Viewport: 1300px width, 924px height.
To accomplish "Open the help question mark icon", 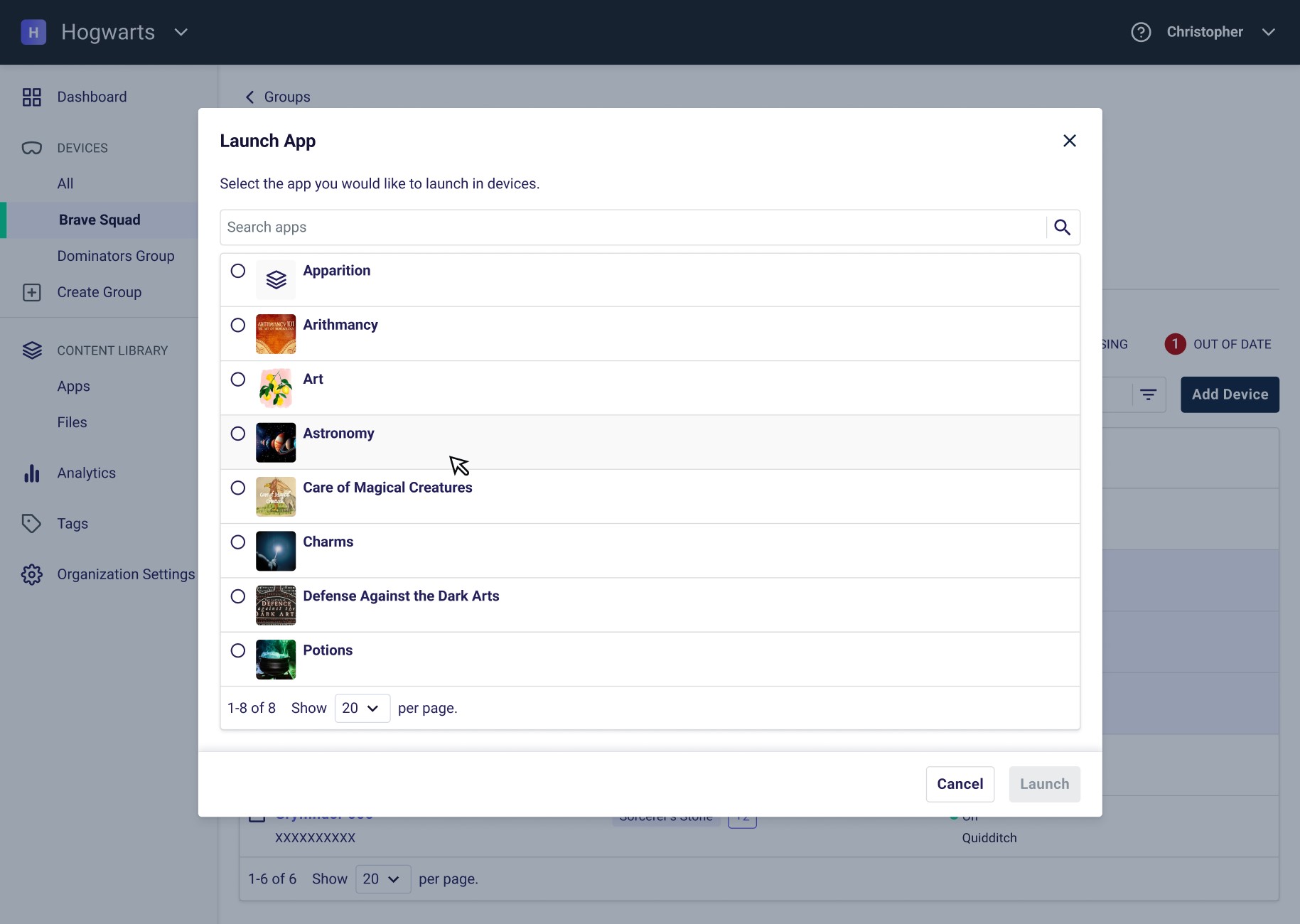I will tap(1141, 32).
